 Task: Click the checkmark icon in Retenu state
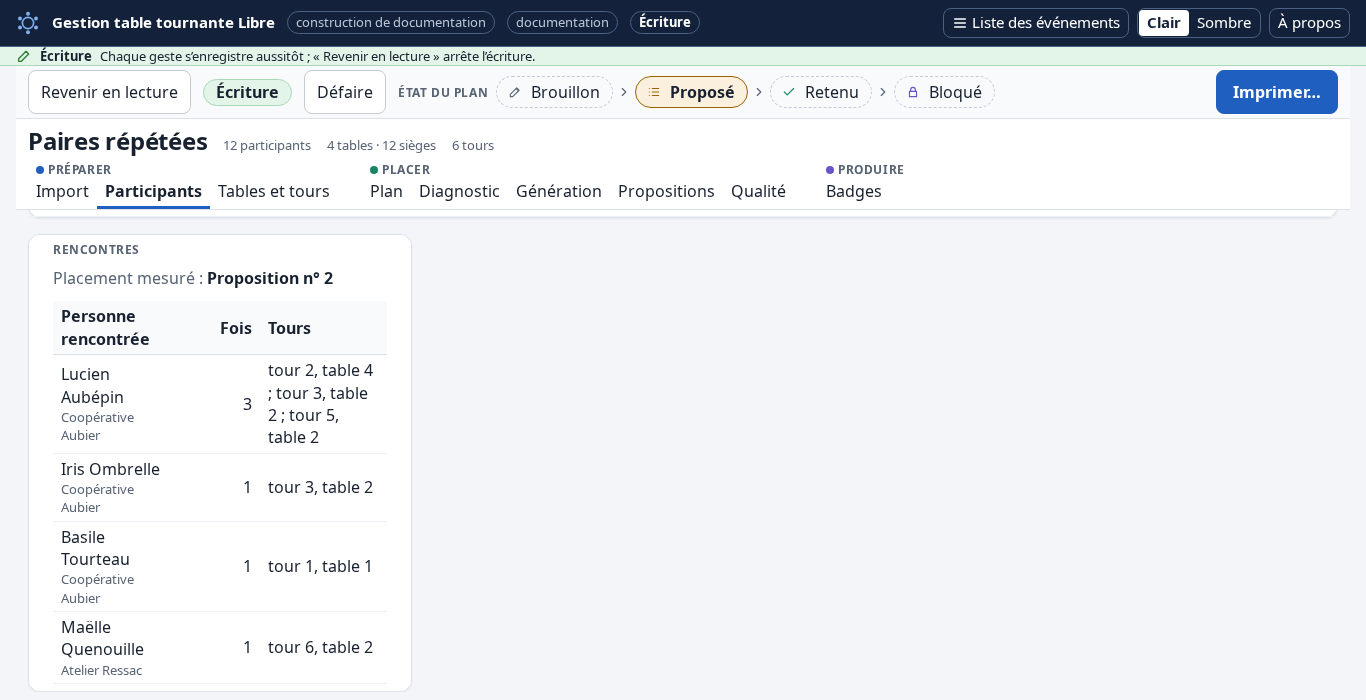click(x=789, y=92)
